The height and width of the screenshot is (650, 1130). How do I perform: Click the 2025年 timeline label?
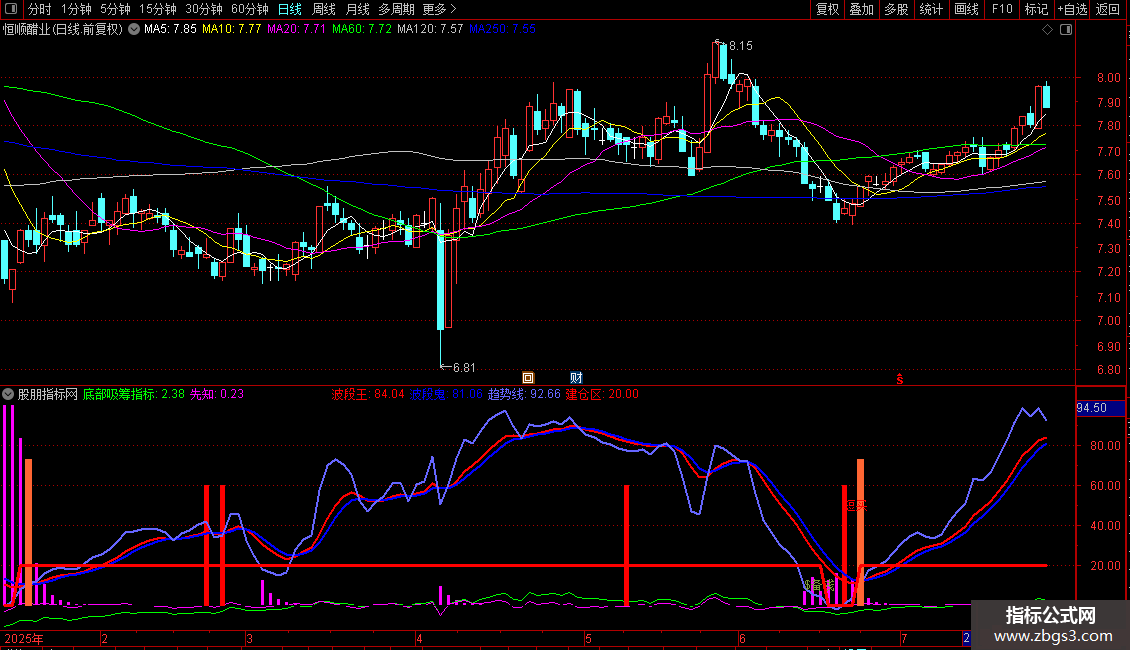click(24, 638)
